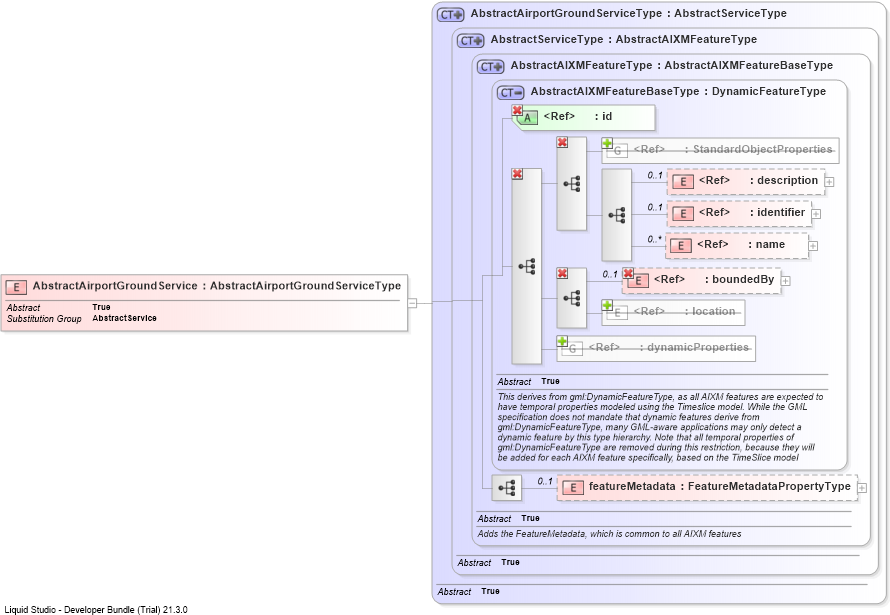The image size is (890, 615).
Task: Collapse the AbstractAirportGroundService element node
Action: (x=413, y=303)
